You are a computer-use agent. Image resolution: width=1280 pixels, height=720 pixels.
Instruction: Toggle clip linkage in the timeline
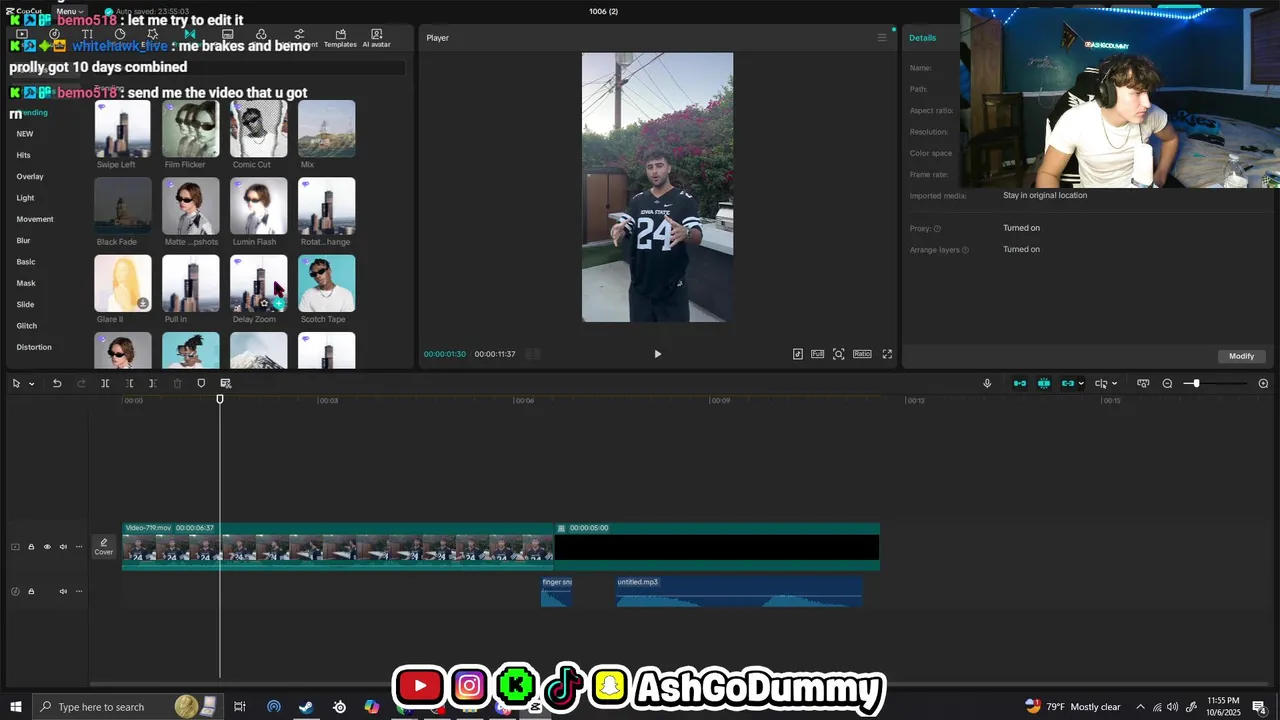1067,384
